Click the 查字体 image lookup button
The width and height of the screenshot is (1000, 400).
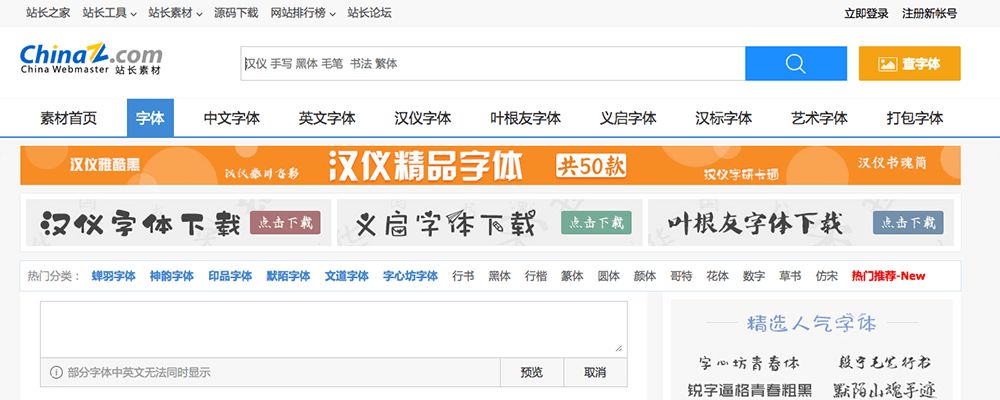[x=909, y=63]
